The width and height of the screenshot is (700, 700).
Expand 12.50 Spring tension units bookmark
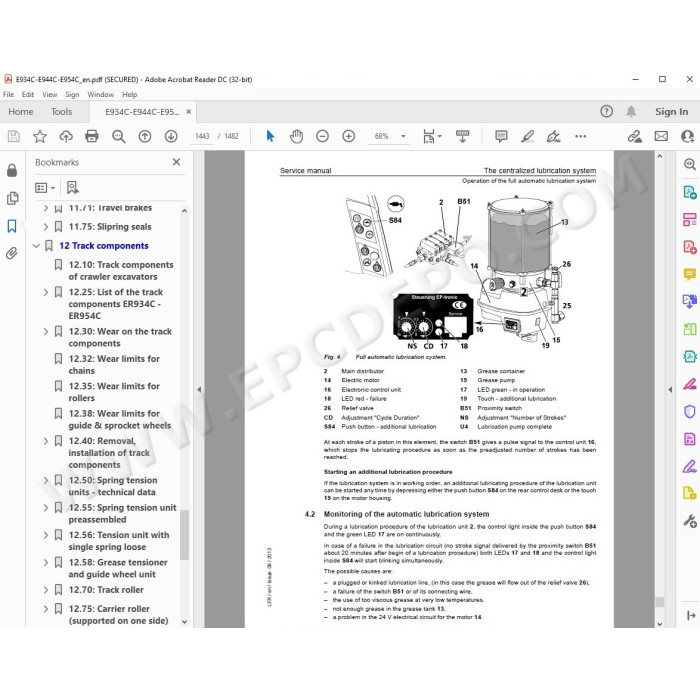click(x=46, y=480)
